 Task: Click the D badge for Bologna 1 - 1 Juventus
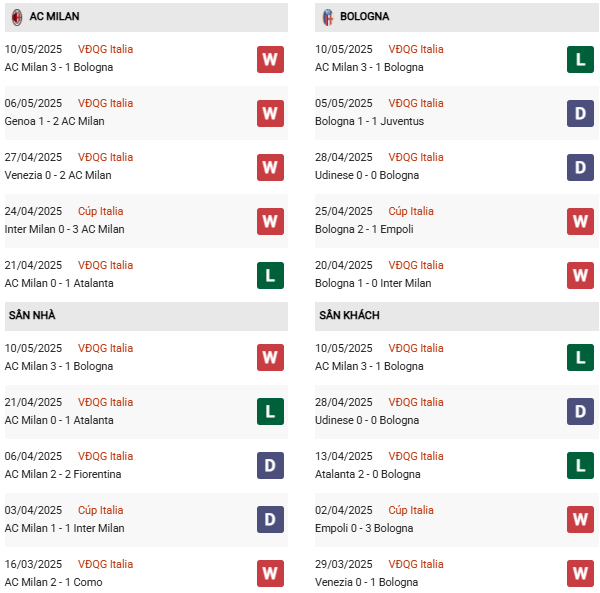coord(580,113)
